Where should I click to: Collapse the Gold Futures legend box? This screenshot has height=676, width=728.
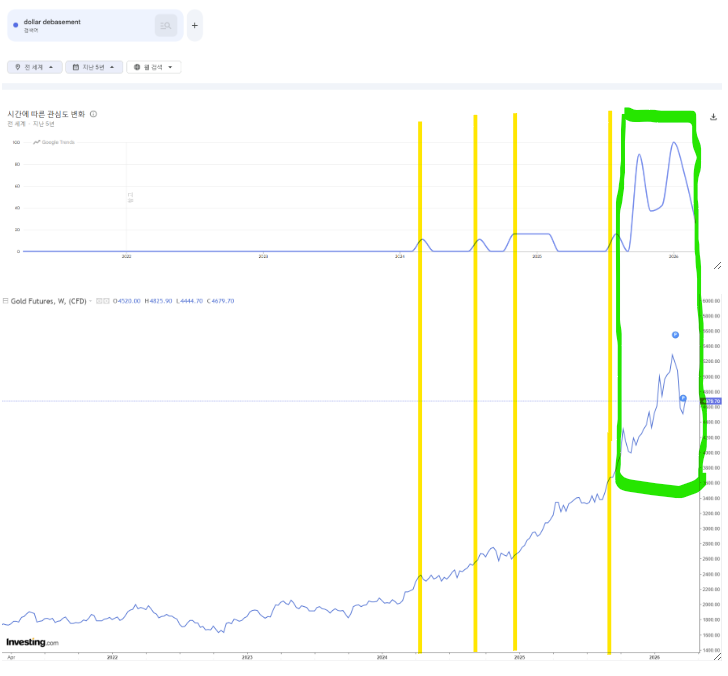tap(6, 300)
